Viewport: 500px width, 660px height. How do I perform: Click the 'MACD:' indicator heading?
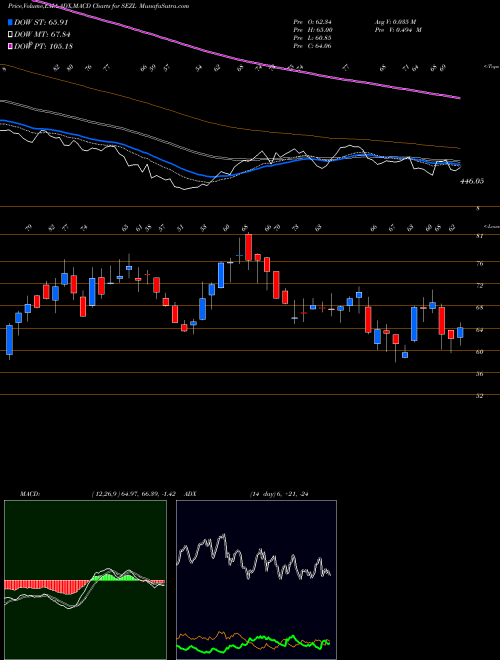(x=30, y=494)
